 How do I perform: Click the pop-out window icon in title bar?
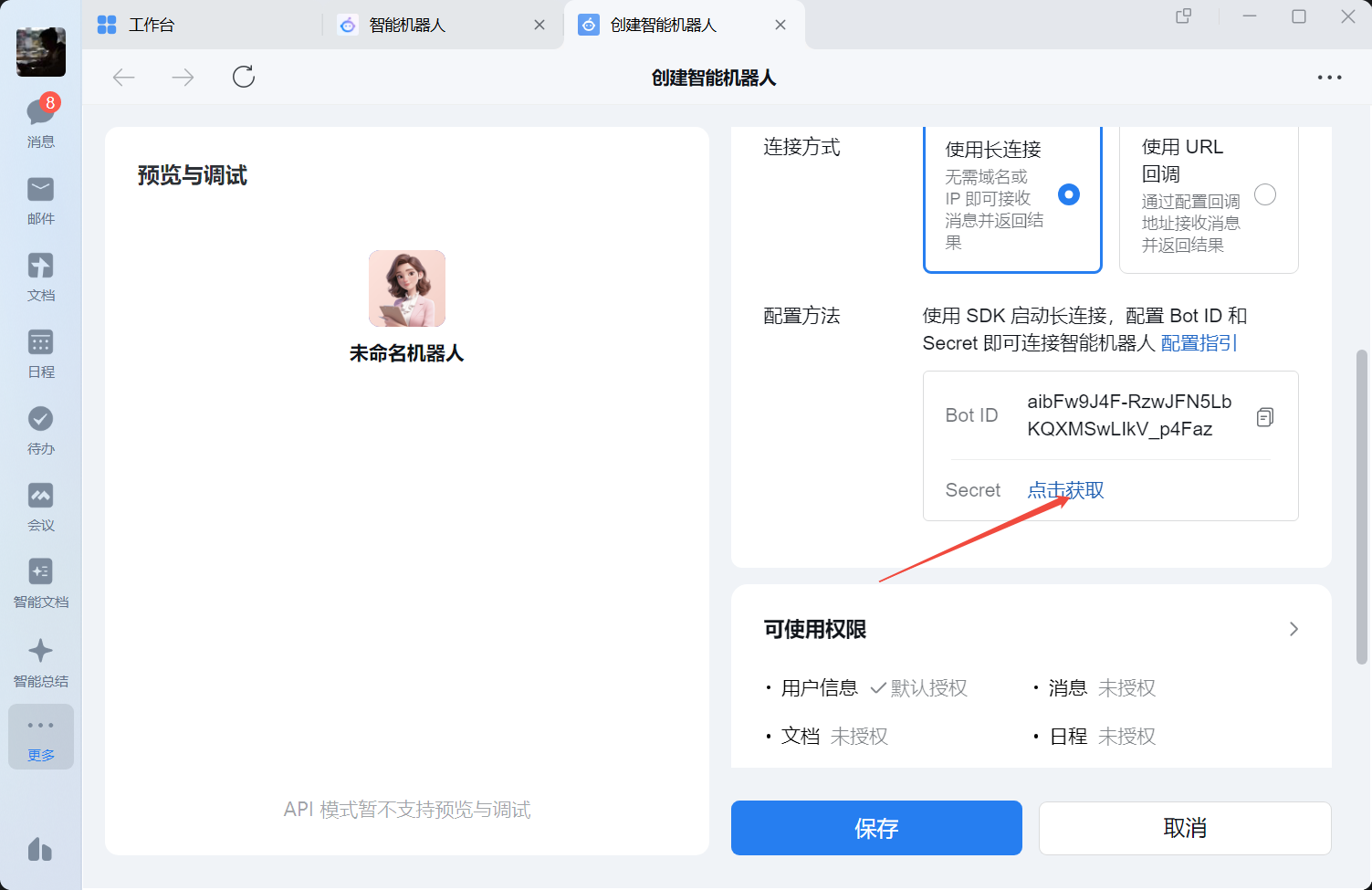[1184, 16]
